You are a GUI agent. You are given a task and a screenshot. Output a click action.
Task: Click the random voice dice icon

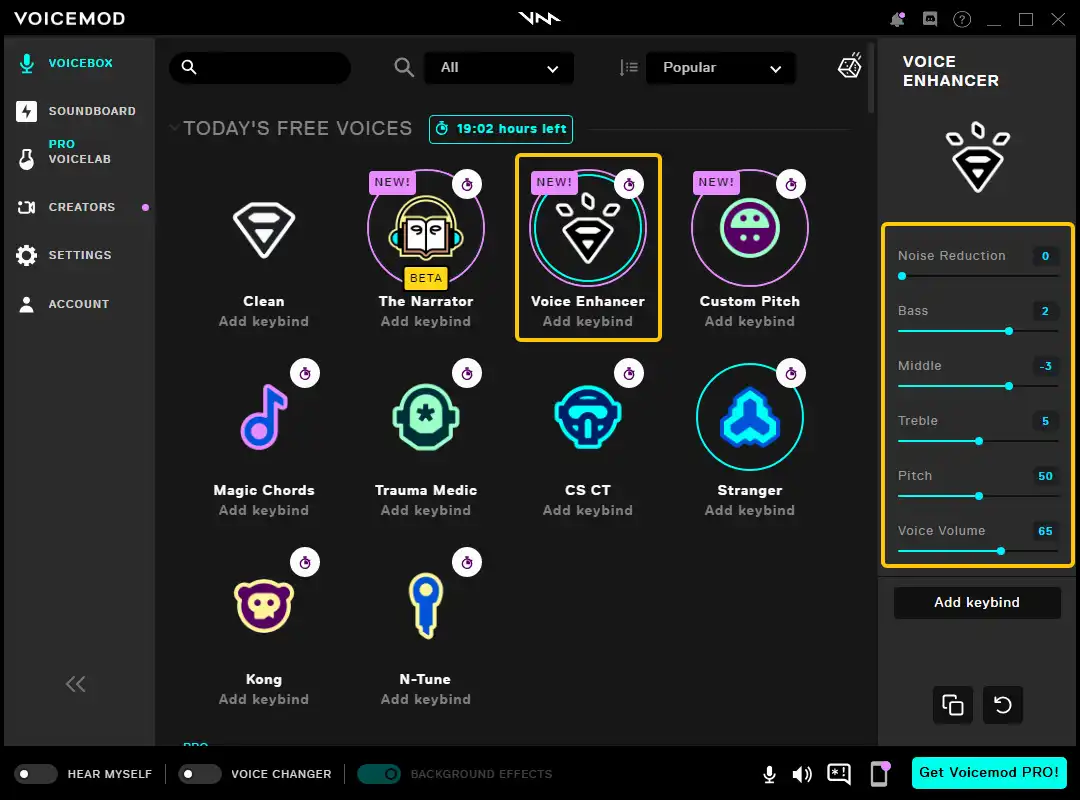click(850, 66)
